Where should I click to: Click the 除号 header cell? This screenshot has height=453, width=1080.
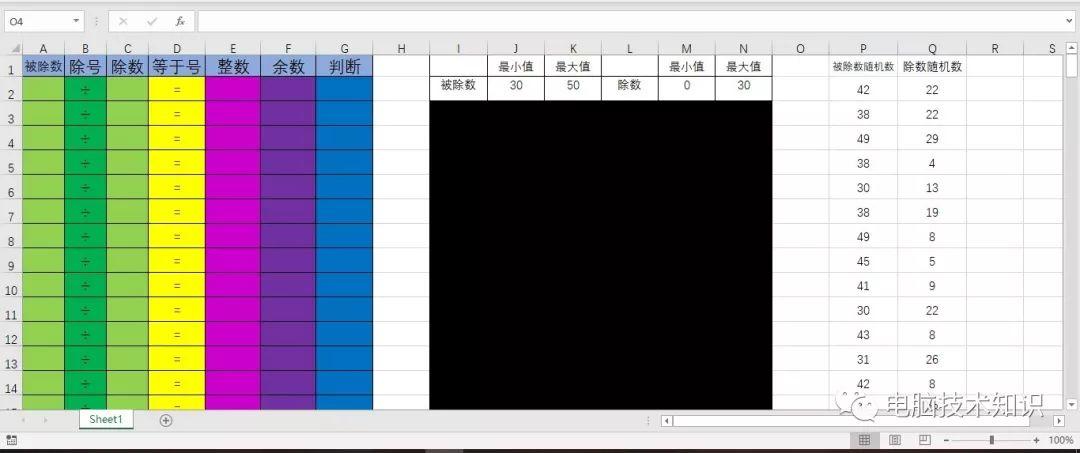tap(85, 66)
